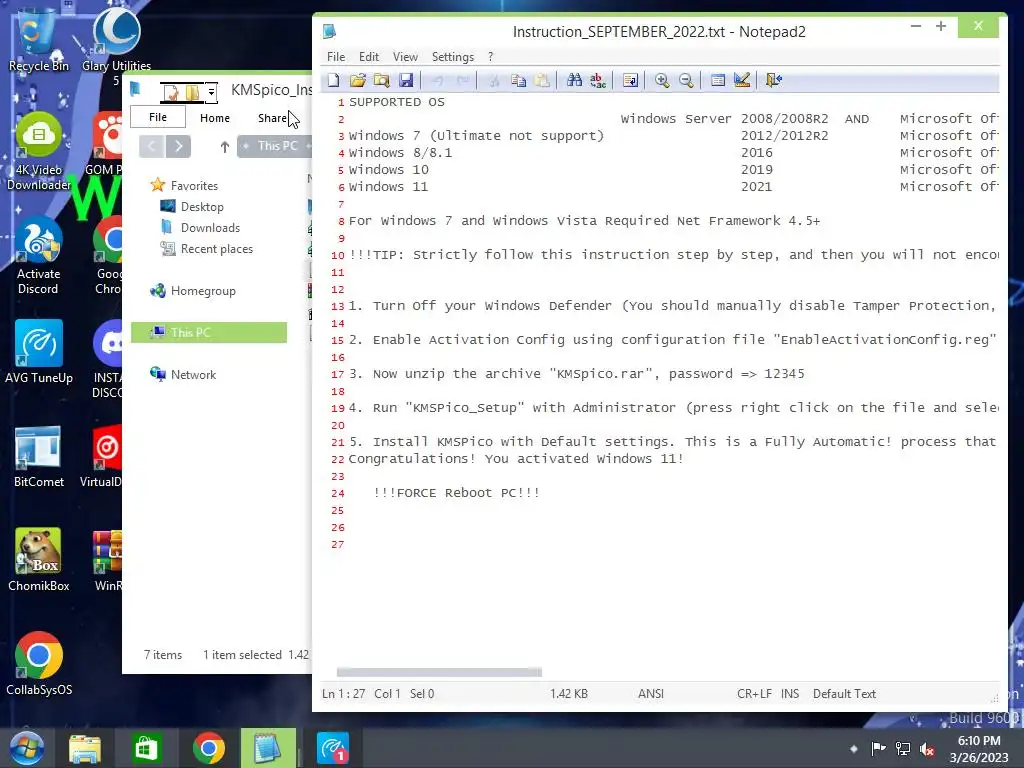Toggle the Word Wrap toolbar icon

[630, 80]
